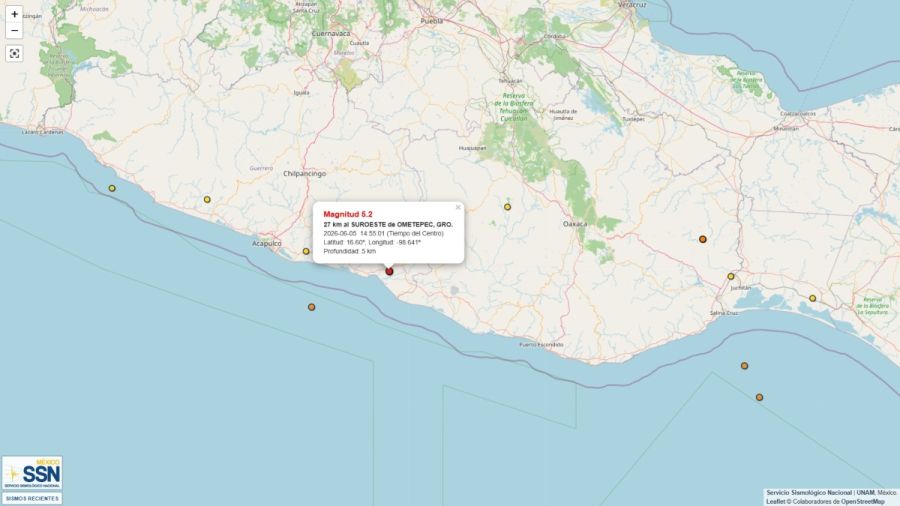Zoom in with the plus button

coord(14,14)
